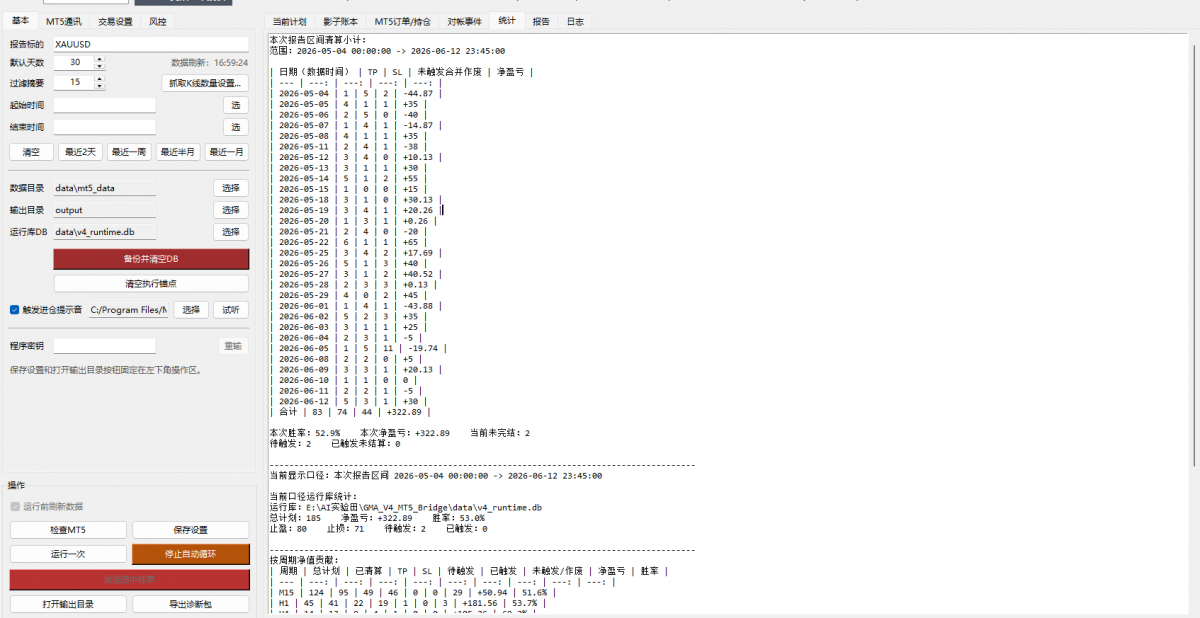
Task: Click the red 备份并清空DB button
Action: (151, 259)
